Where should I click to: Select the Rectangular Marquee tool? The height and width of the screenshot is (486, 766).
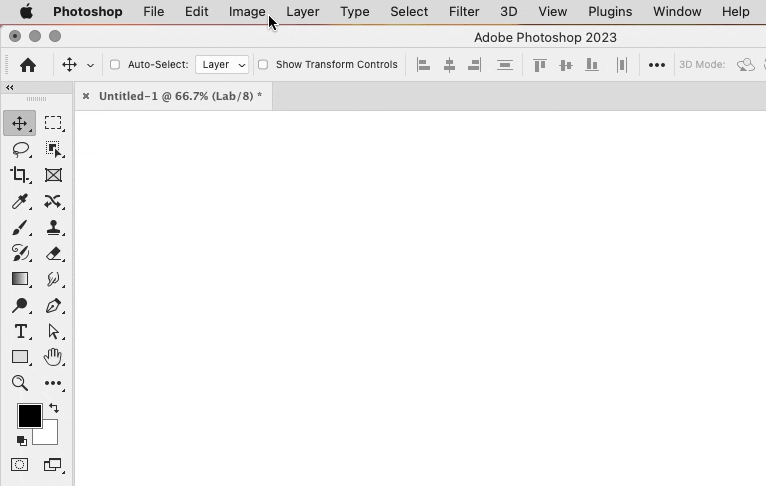(x=53, y=123)
